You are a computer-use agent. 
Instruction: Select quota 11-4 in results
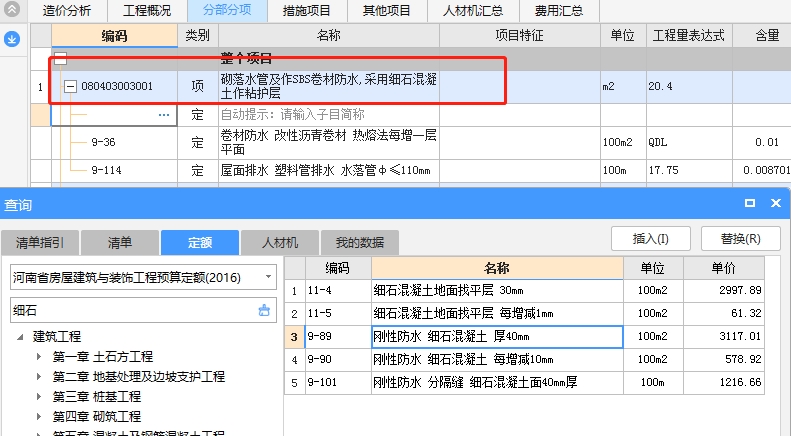point(338,291)
